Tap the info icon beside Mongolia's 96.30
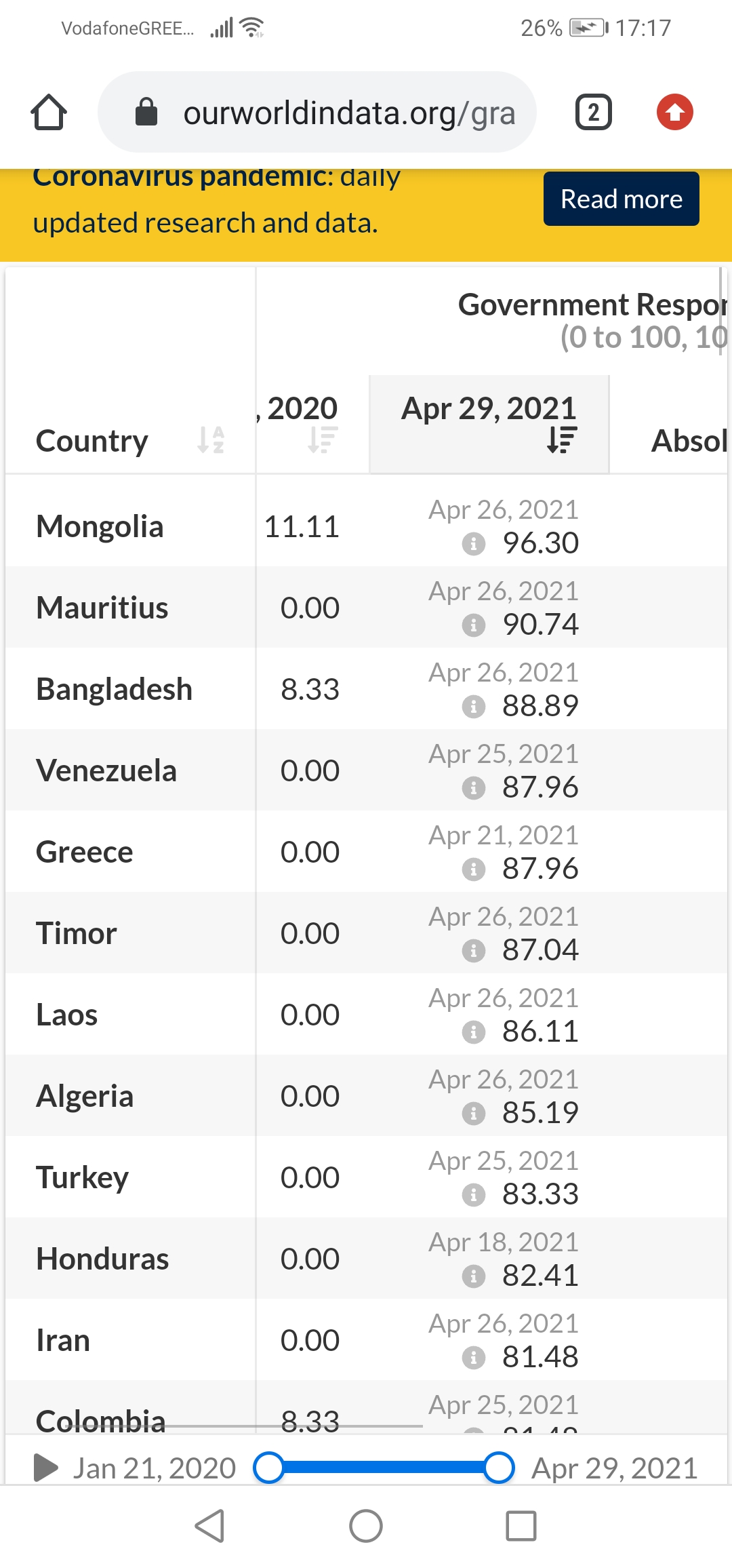Screen dimensions: 732x1568 [x=474, y=543]
